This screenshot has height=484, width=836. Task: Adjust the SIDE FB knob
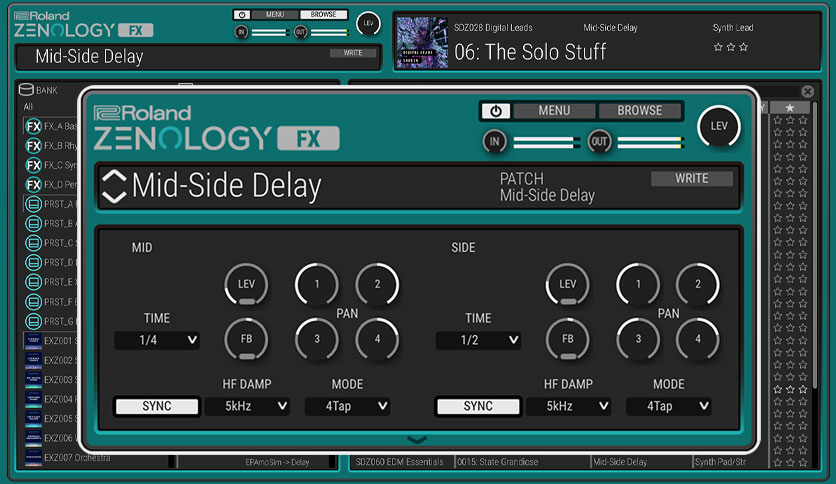pos(568,339)
